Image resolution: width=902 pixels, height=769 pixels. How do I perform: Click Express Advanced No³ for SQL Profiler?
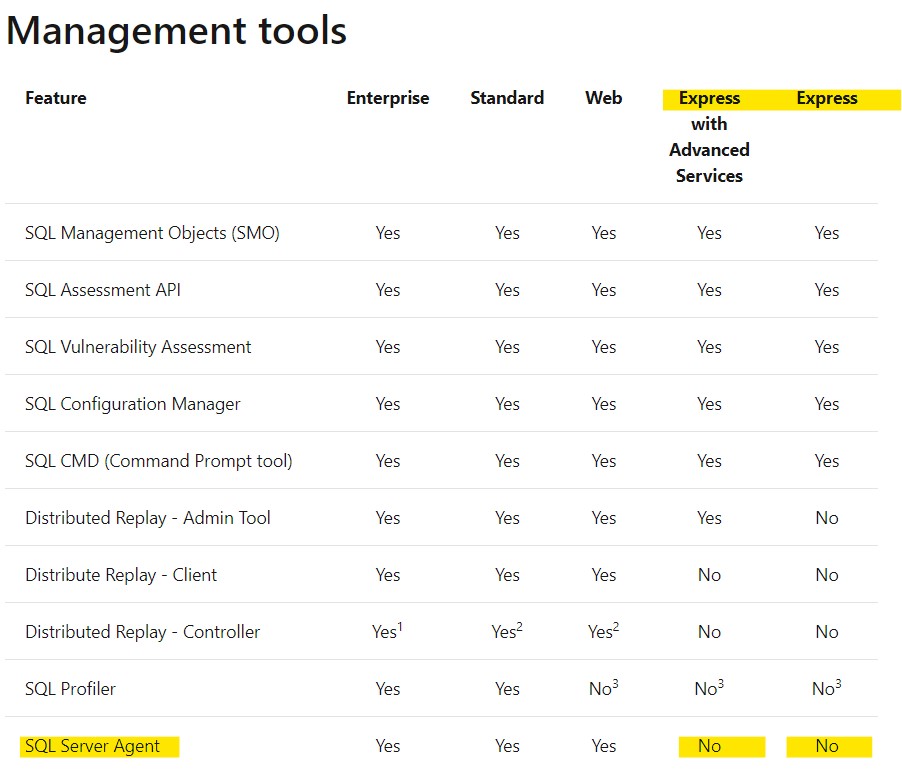tap(709, 688)
